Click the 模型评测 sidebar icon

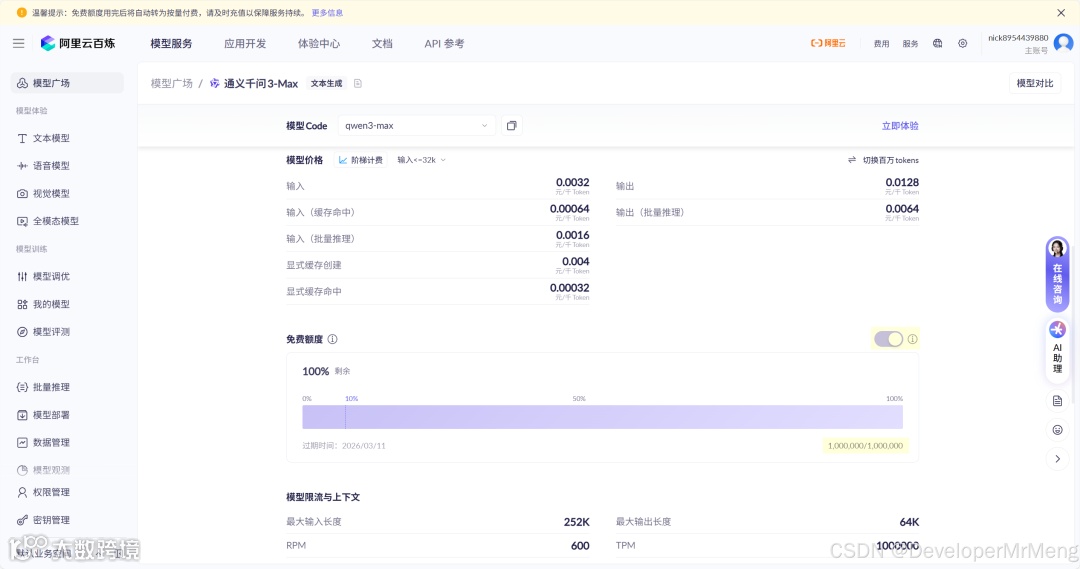tap(22, 332)
